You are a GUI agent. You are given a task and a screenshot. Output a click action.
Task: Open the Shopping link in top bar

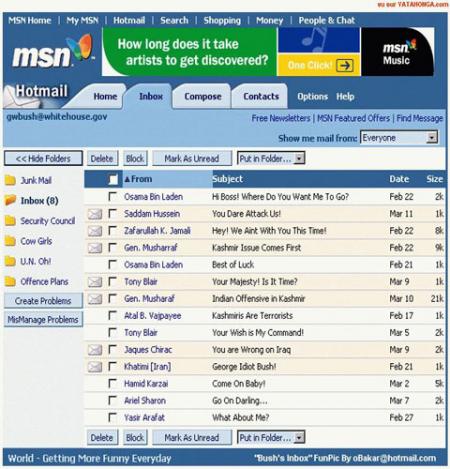click(x=222, y=20)
